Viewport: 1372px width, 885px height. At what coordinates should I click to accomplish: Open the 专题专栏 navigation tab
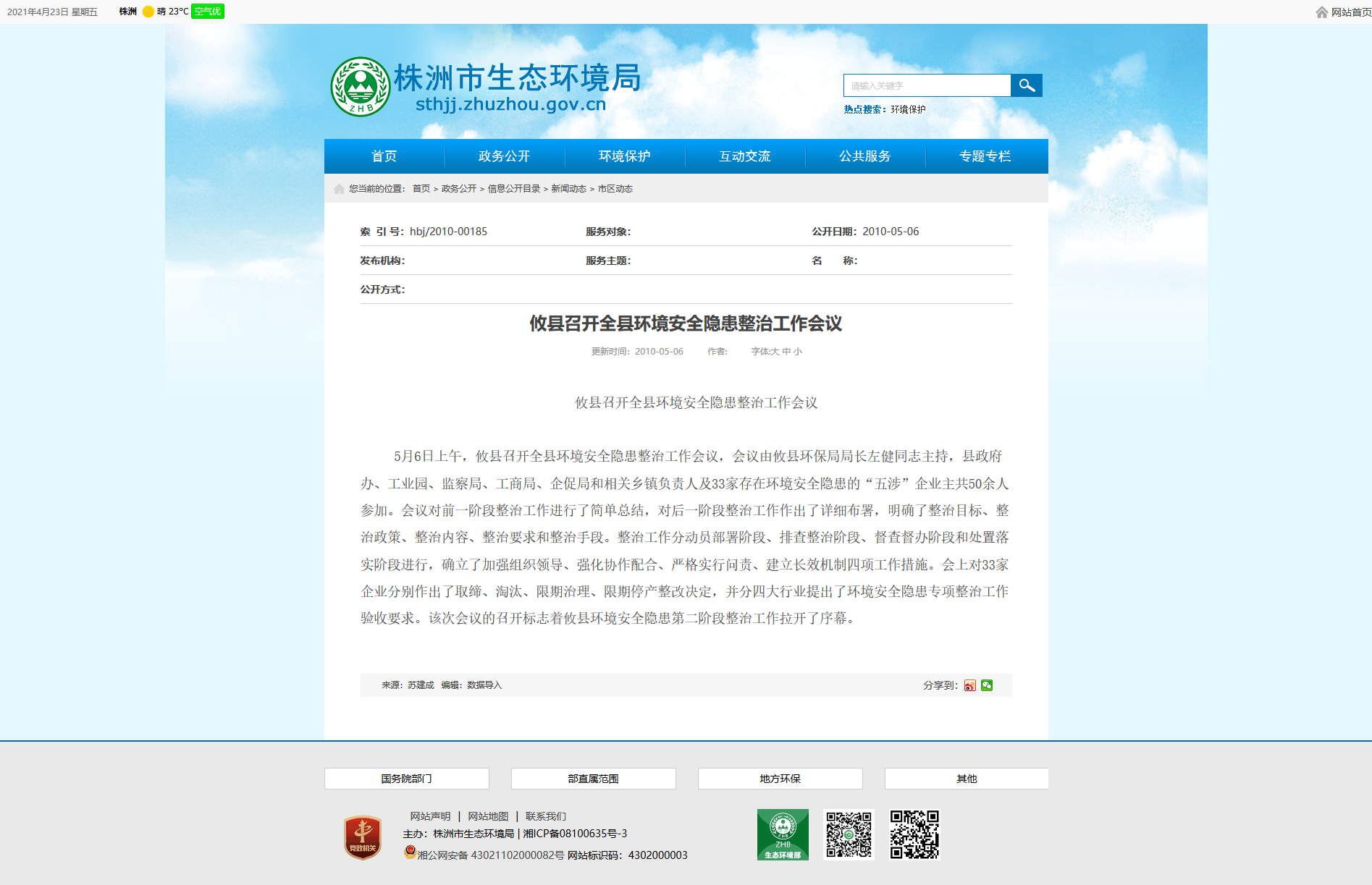tap(985, 156)
